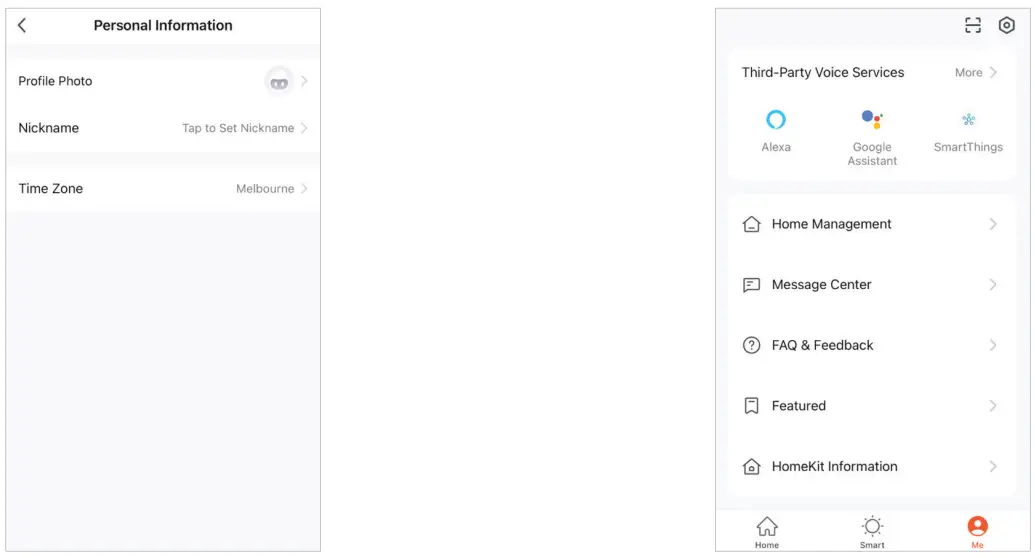Tap the Featured bookmark icon

pyautogui.click(x=752, y=406)
